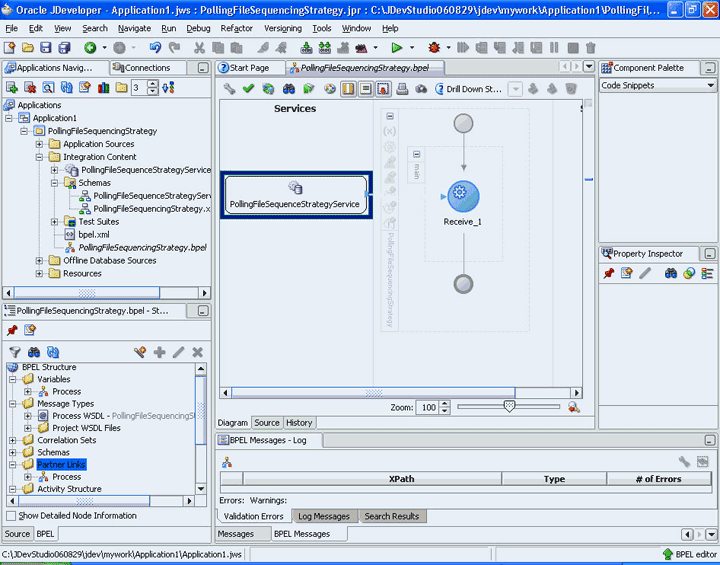Click the green Back navigation icon
720x565 pixels.
(90, 47)
